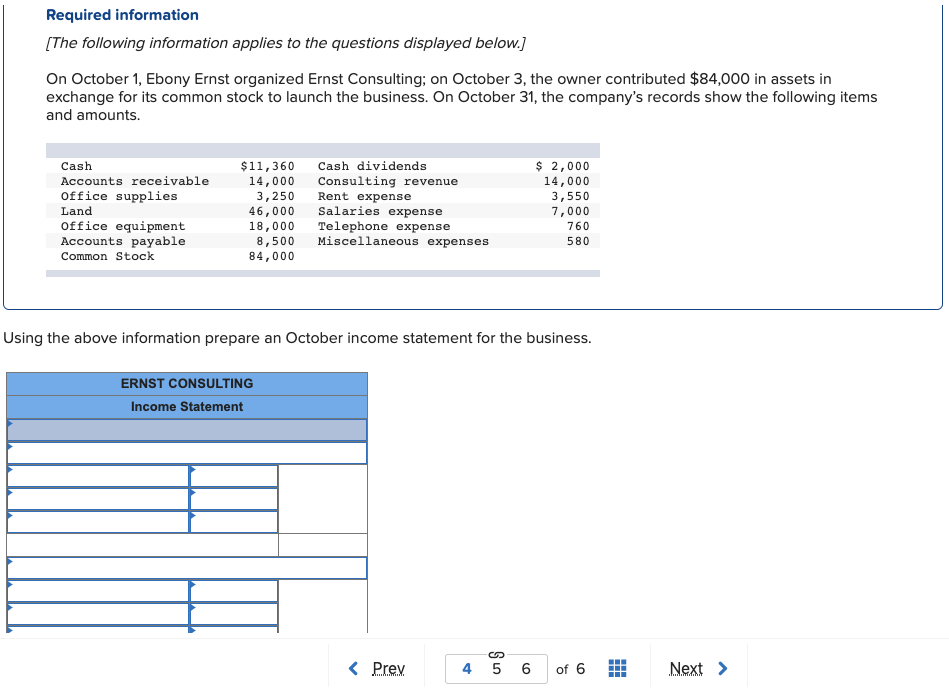Click the Next arrow chevron
Screen dimensions: 949x697
pos(722,668)
